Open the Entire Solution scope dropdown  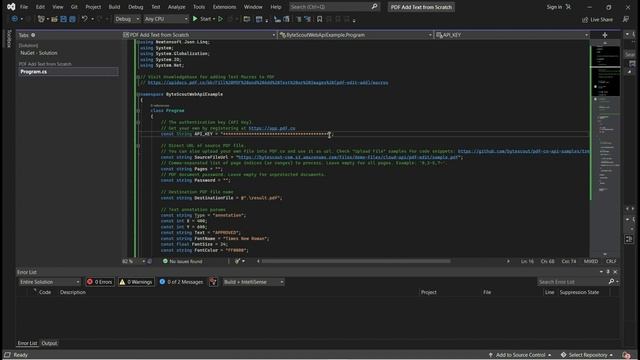[x=49, y=282]
